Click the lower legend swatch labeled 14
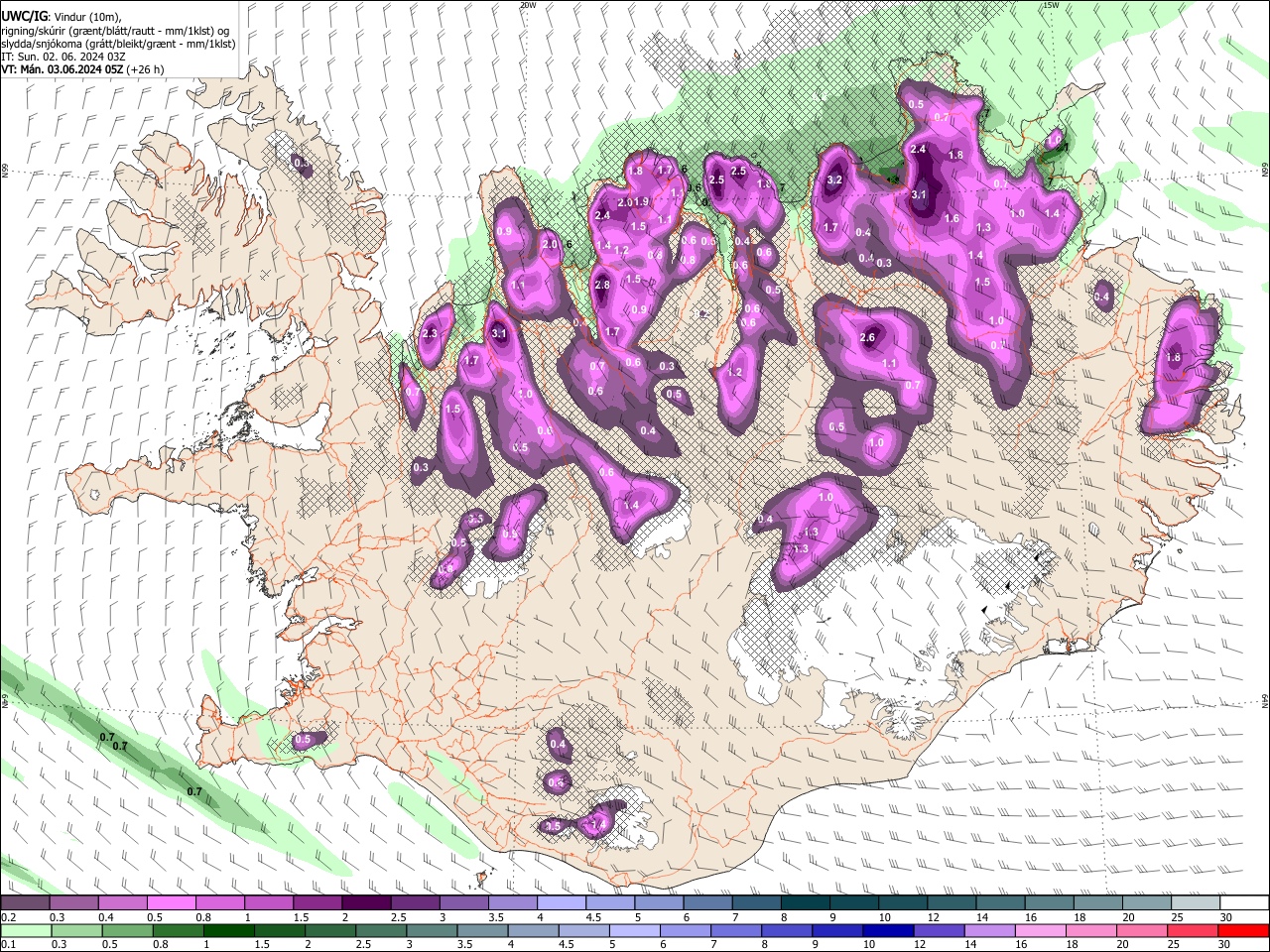Screen dimensions: 1270x952 click(x=989, y=930)
